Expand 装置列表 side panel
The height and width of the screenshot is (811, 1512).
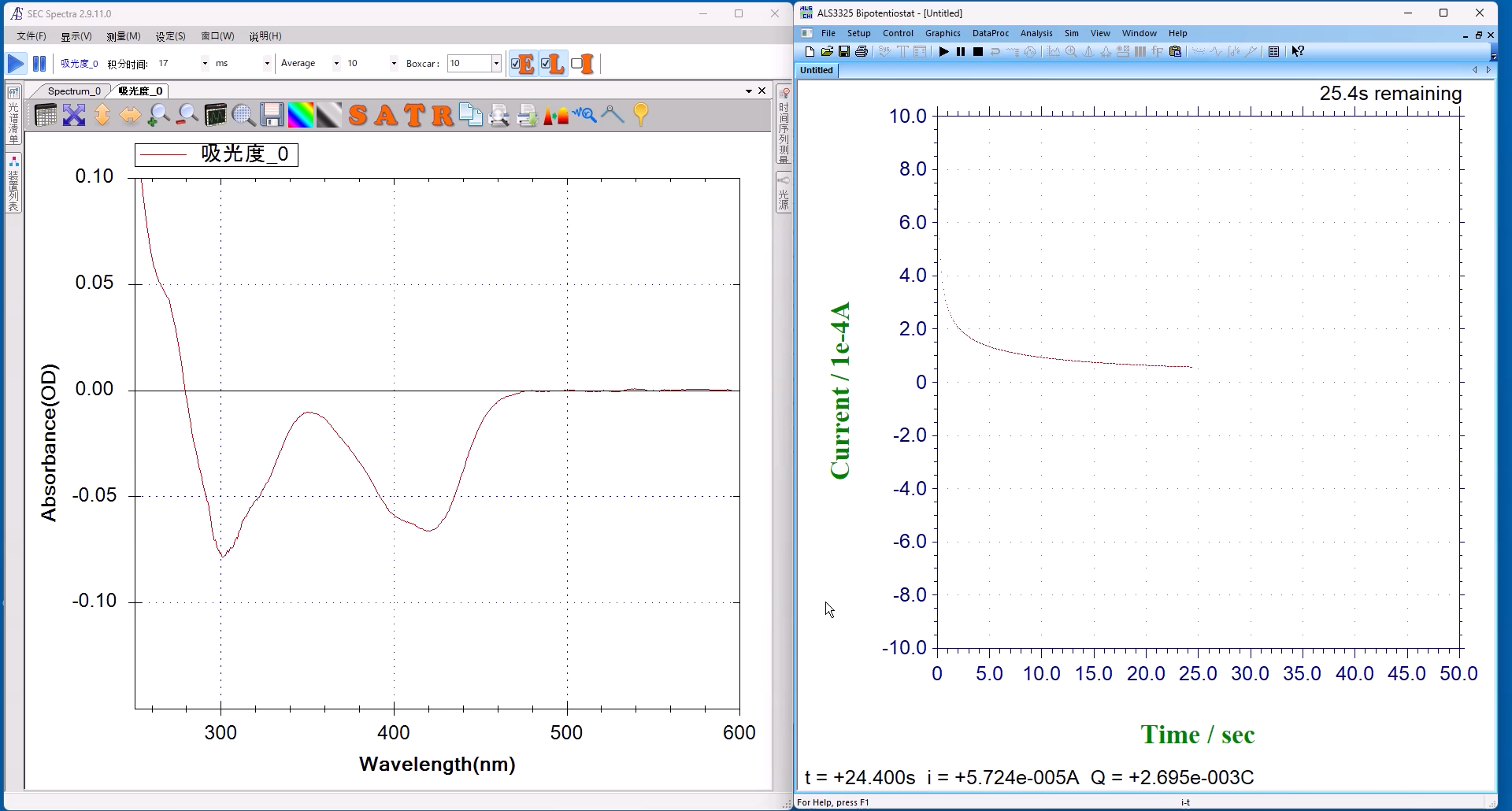(13, 183)
